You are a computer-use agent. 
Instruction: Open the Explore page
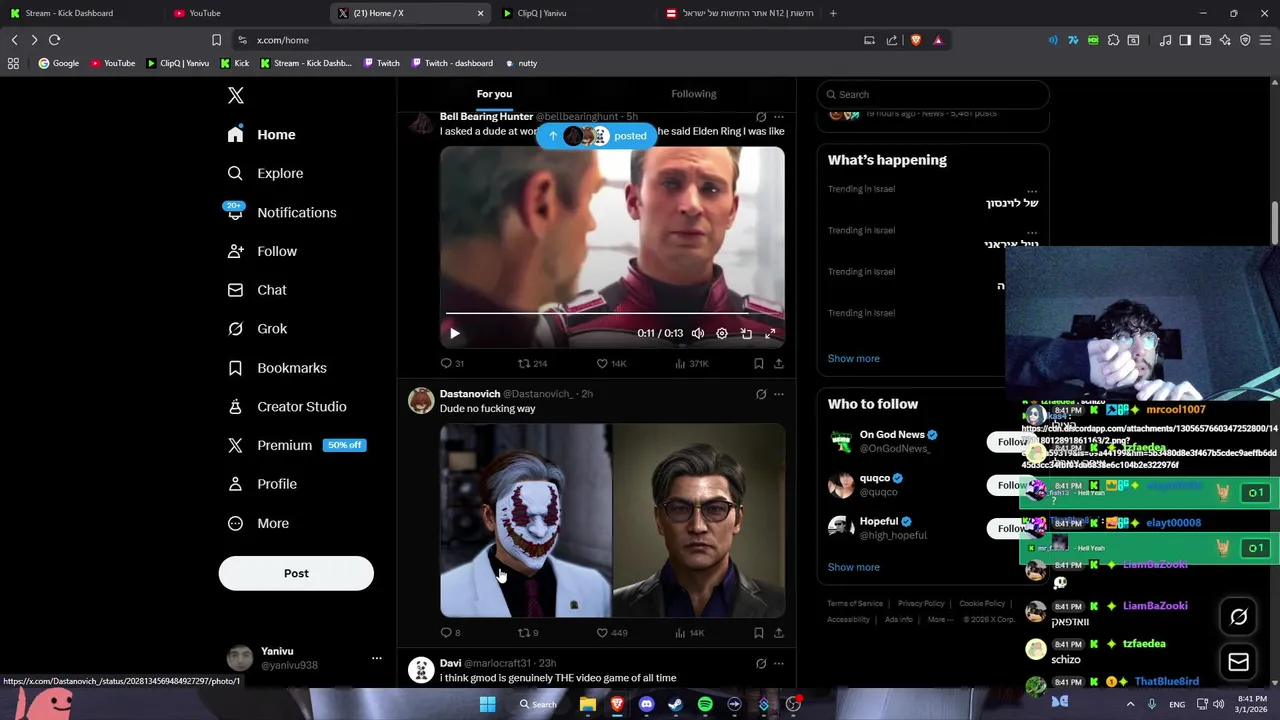[265, 173]
